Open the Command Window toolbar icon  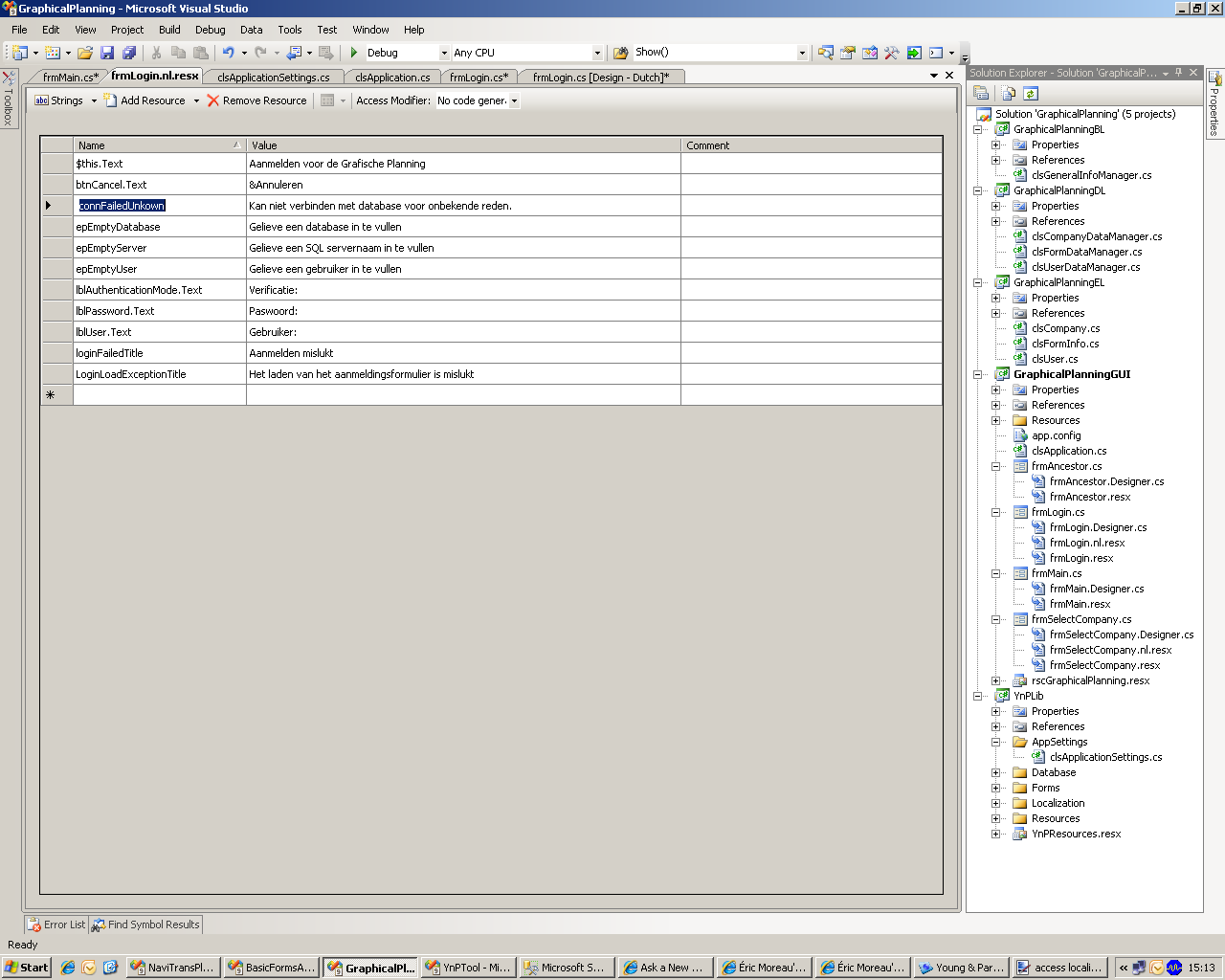935,53
